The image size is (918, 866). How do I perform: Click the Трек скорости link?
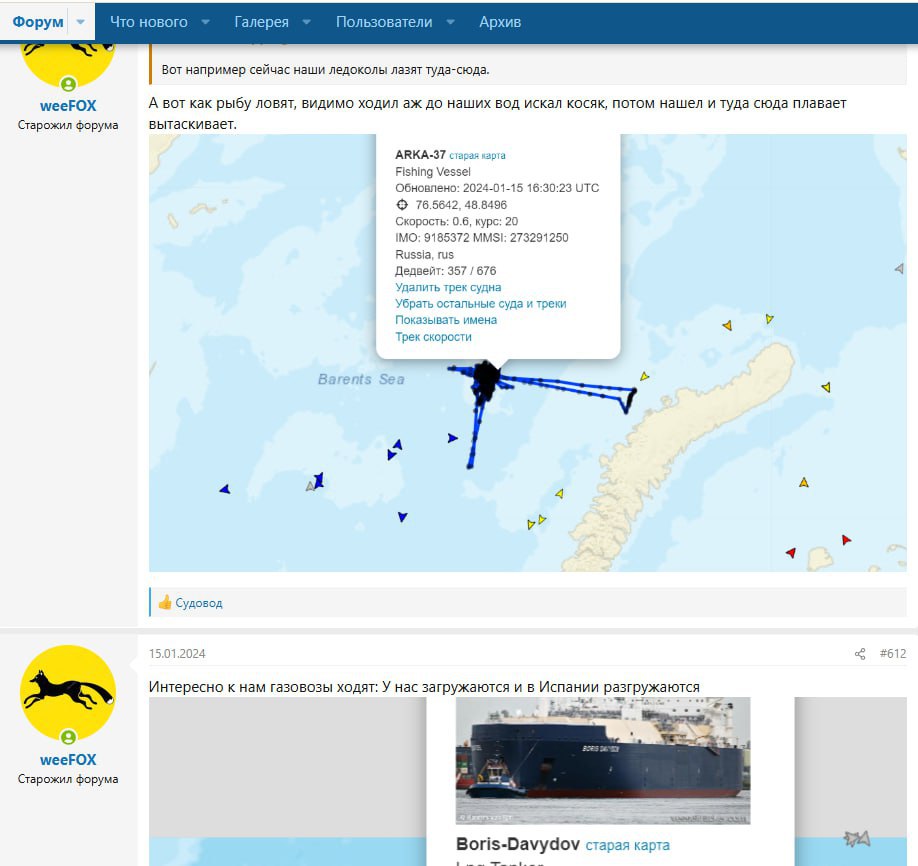click(433, 337)
